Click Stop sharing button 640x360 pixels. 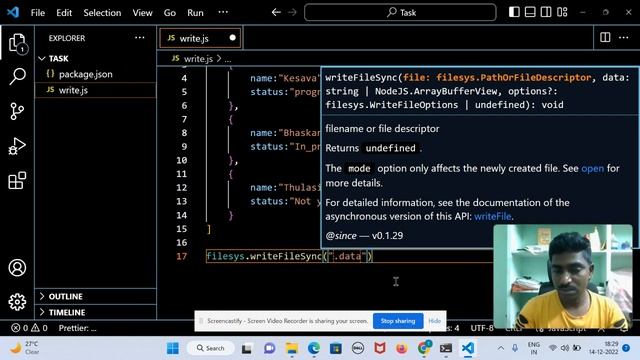398,321
